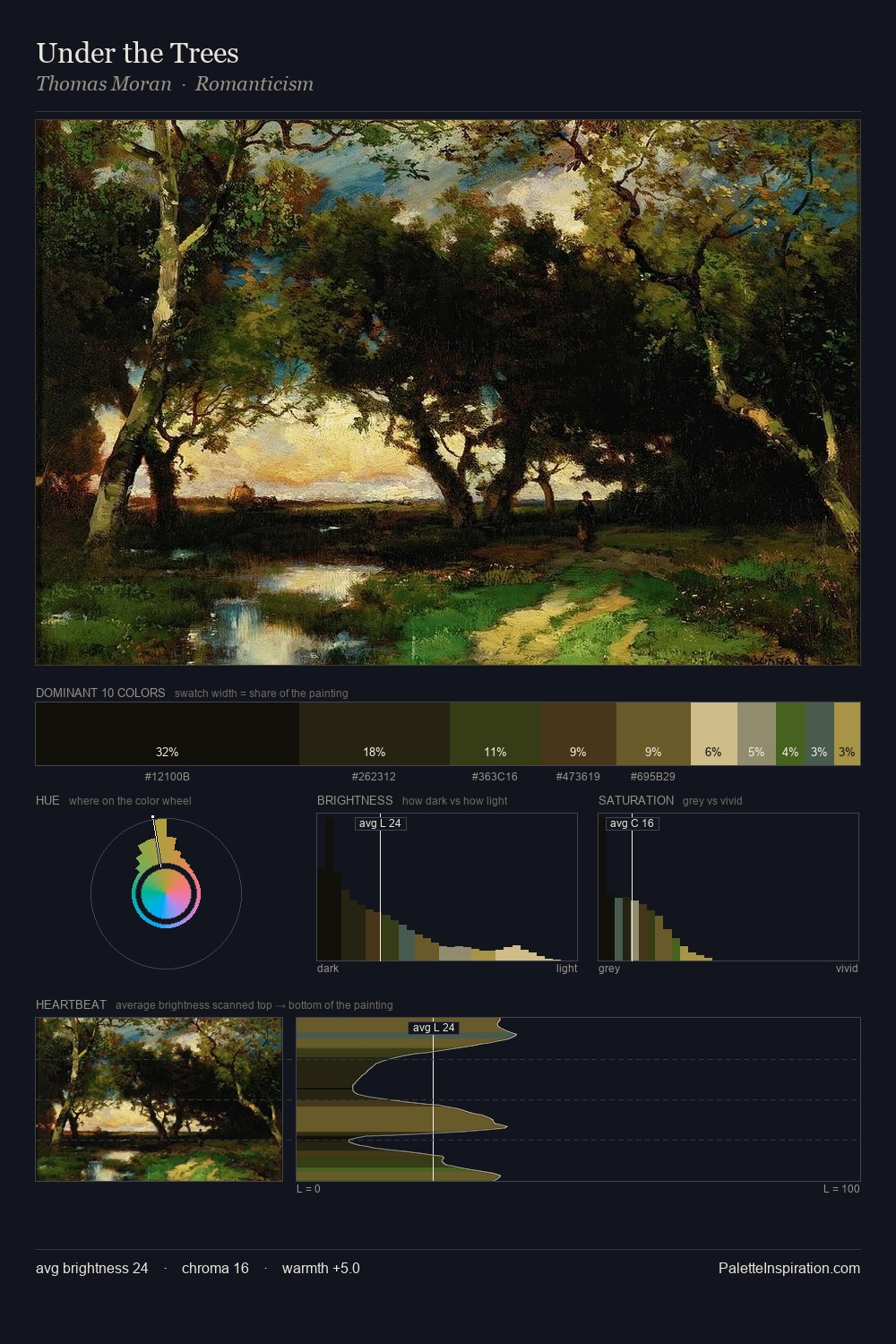Click the hex code #363C16
This screenshot has width=896, height=1344.
495,777
